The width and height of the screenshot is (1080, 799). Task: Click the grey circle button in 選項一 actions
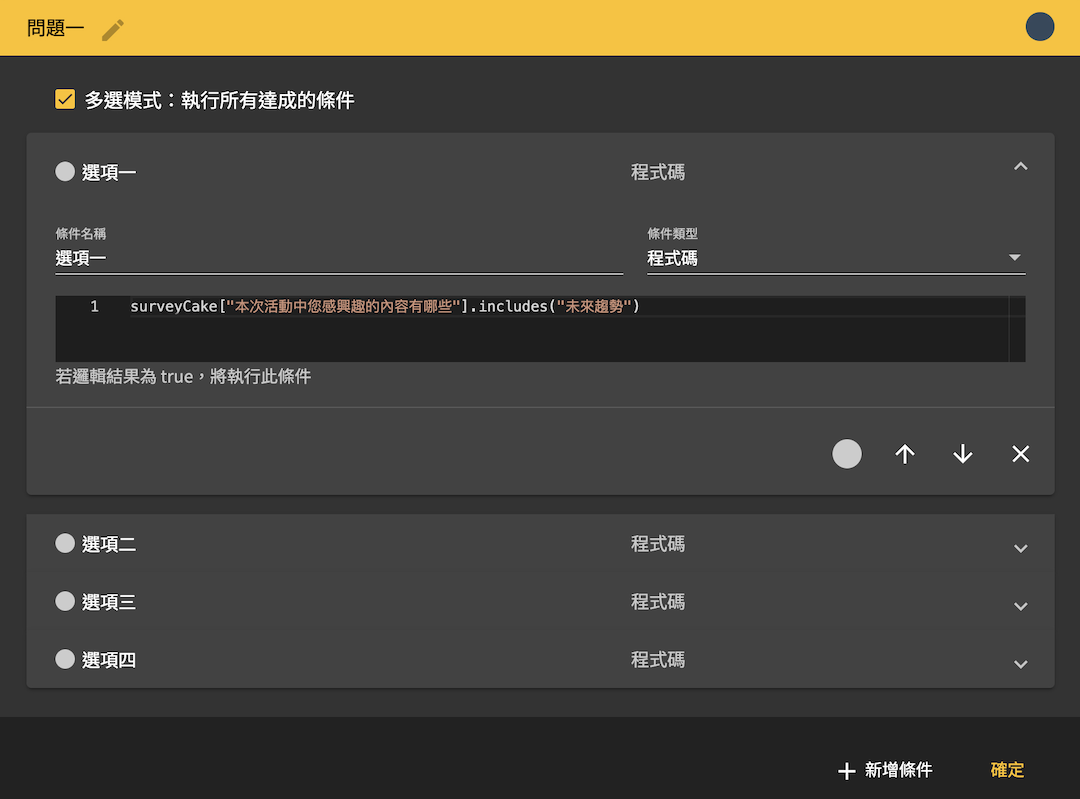pos(847,453)
